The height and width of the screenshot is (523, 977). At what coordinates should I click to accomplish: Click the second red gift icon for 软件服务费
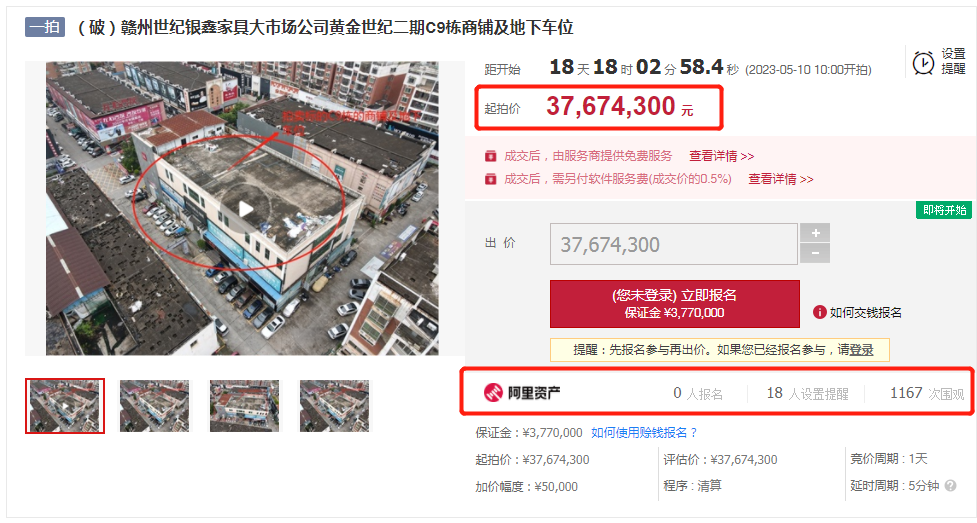[x=490, y=179]
